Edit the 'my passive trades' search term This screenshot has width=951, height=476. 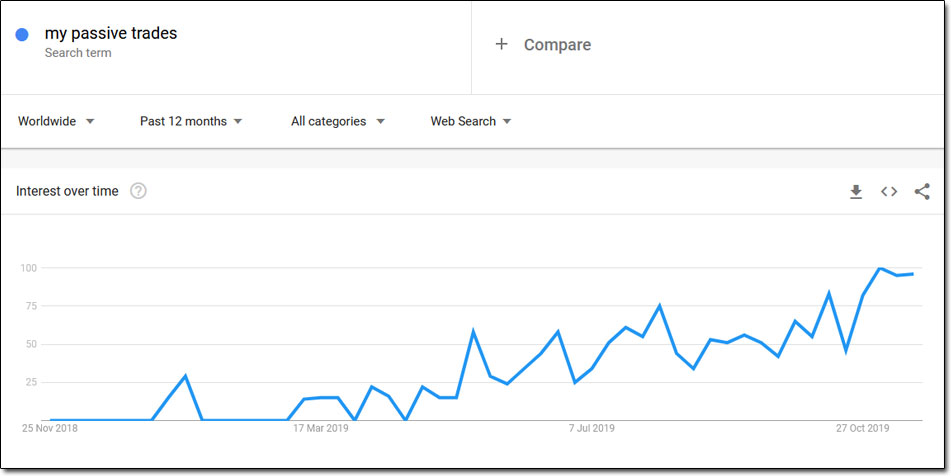111,33
